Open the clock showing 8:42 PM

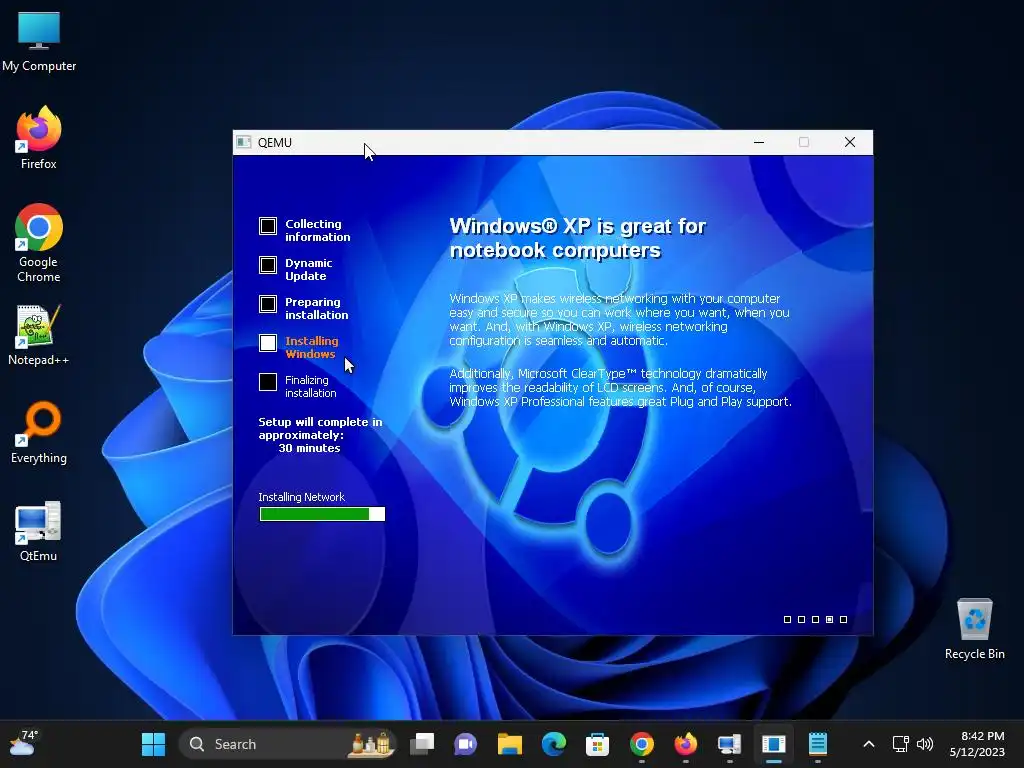point(977,744)
